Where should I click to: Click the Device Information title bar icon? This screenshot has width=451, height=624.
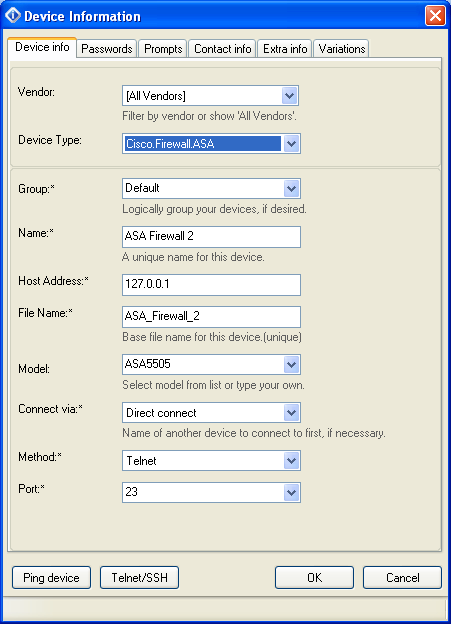pos(12,15)
